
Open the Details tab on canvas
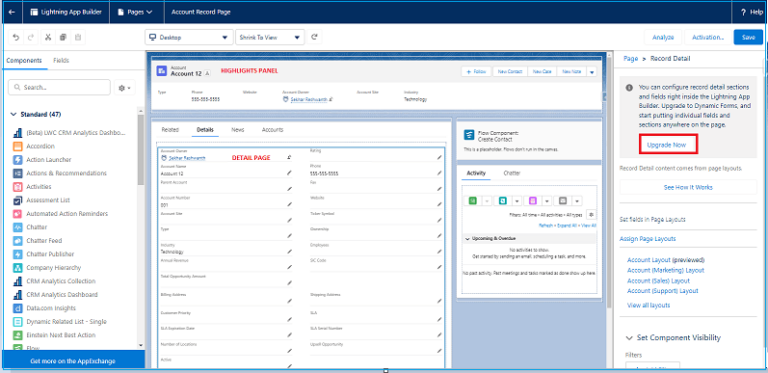[205, 130]
